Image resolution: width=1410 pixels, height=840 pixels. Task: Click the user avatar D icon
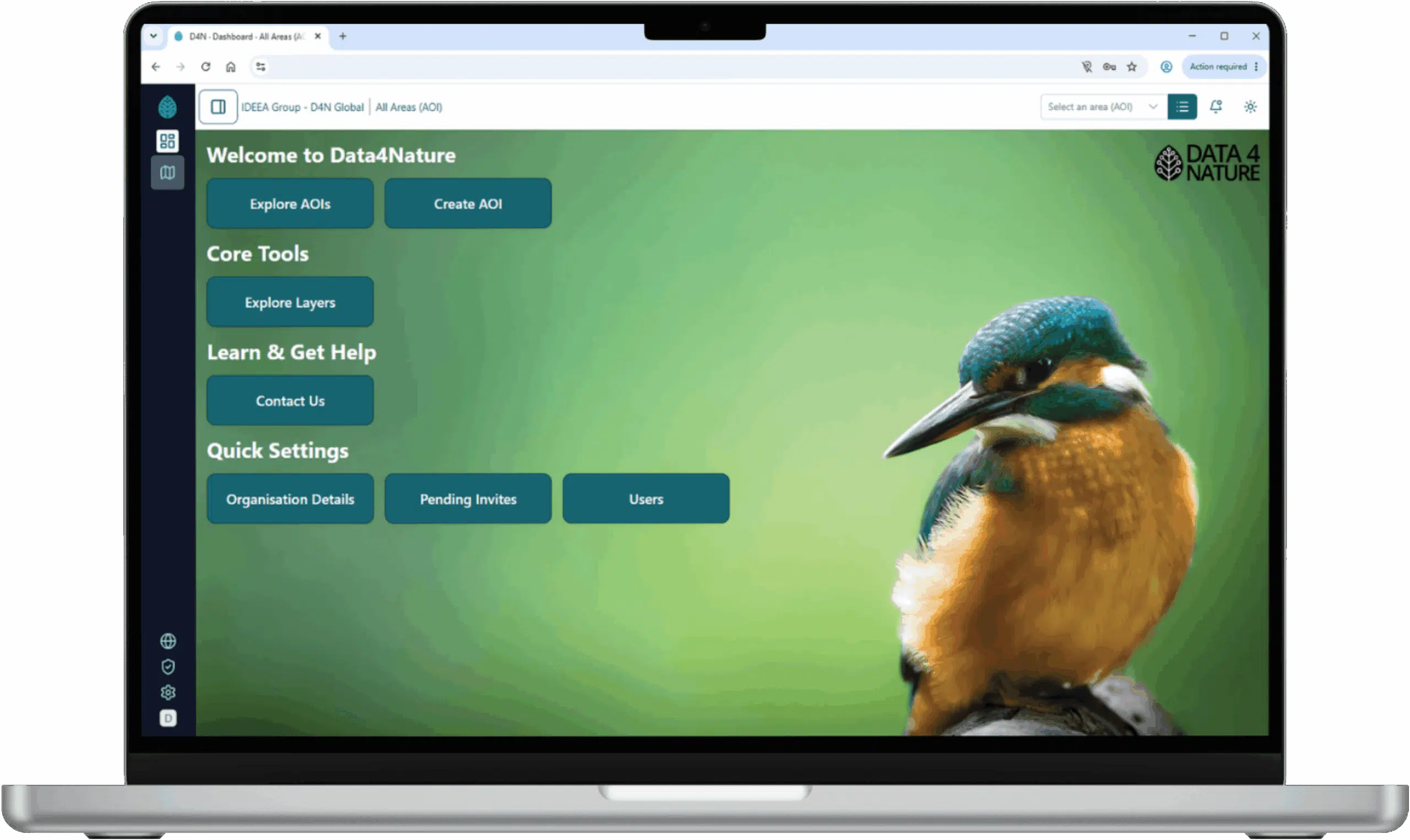point(168,719)
